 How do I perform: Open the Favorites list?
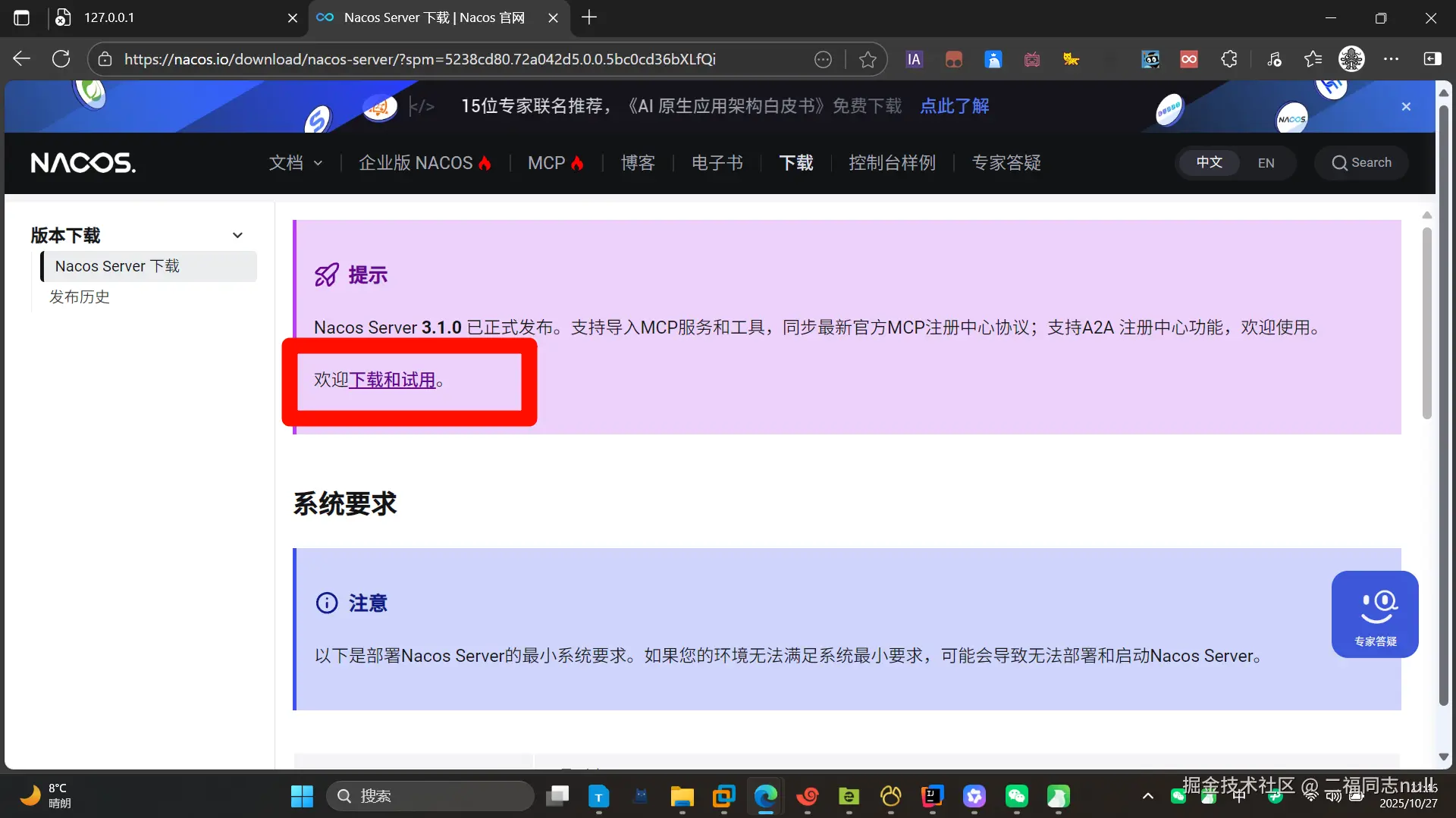tap(1313, 59)
